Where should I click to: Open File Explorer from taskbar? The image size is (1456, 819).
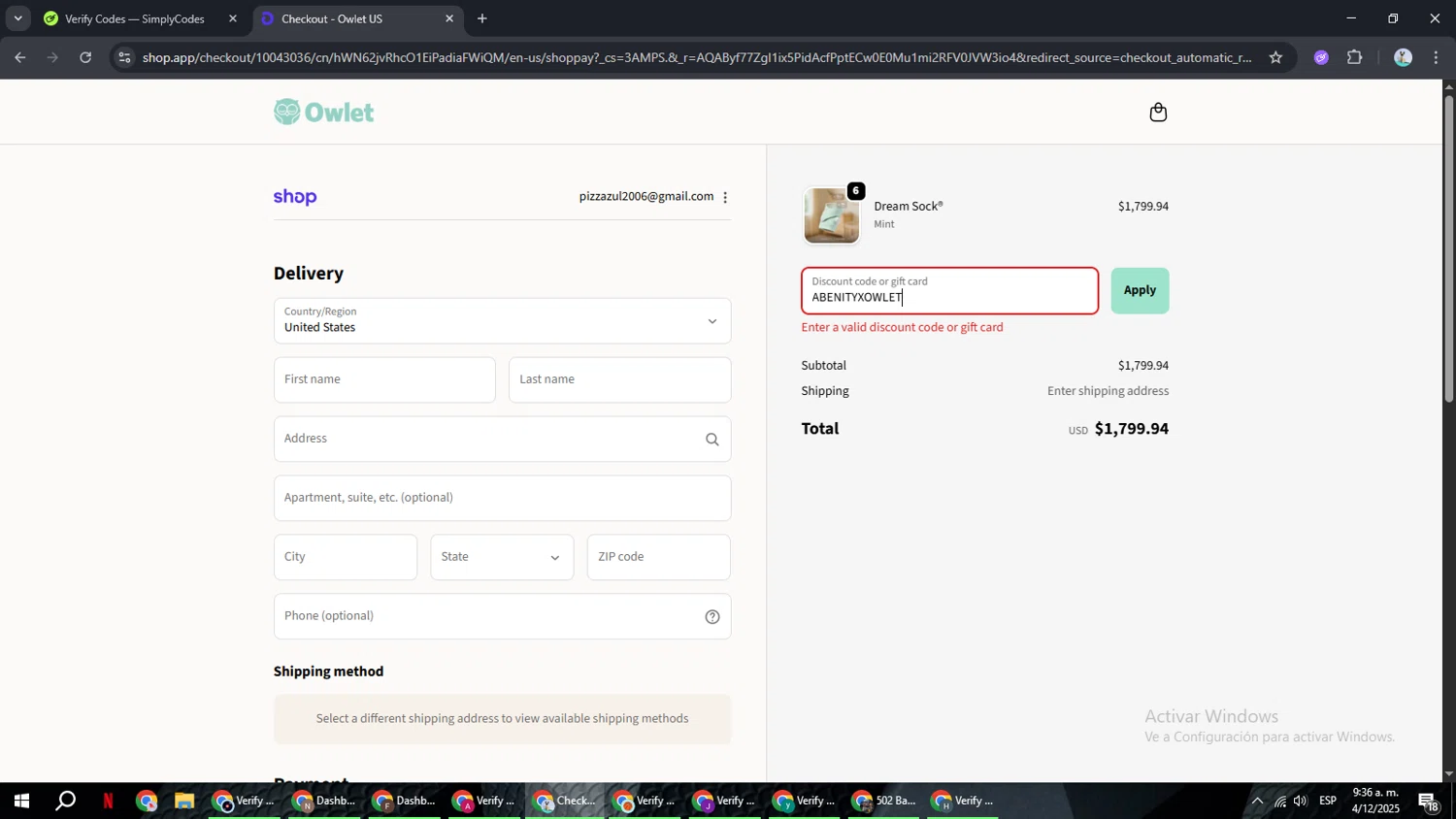click(x=184, y=802)
